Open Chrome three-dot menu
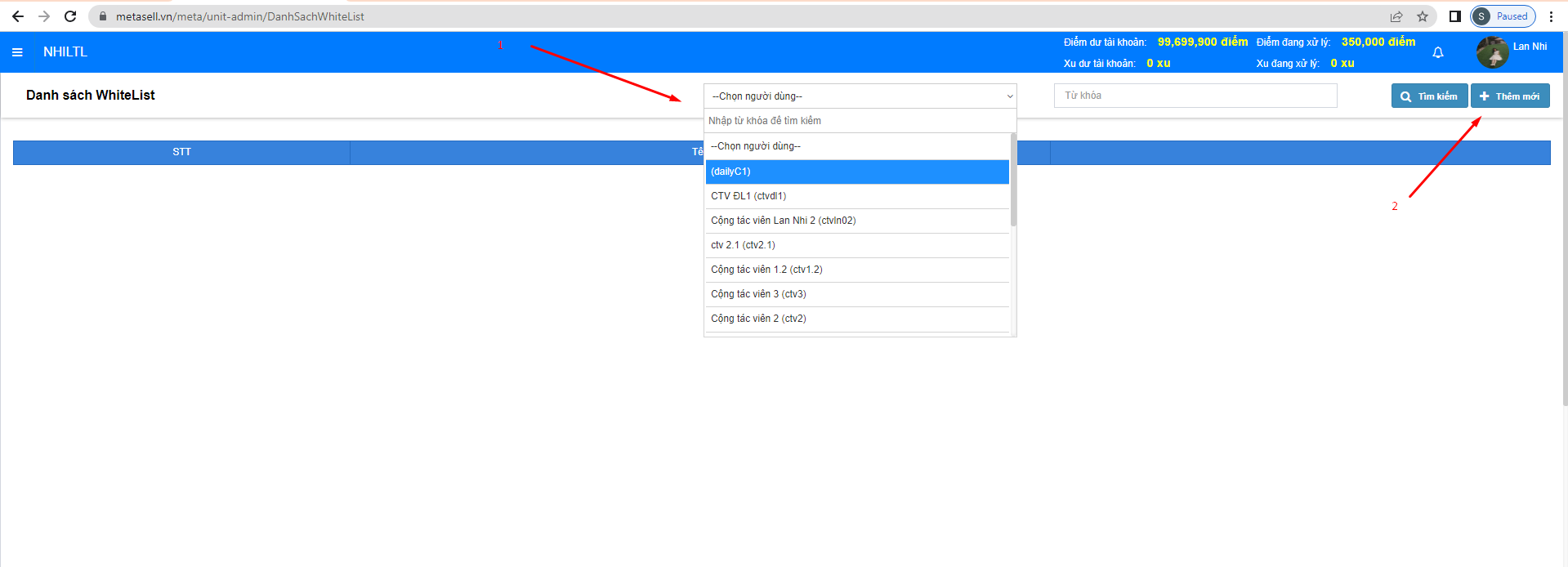The width and height of the screenshot is (1568, 567). (x=1551, y=16)
